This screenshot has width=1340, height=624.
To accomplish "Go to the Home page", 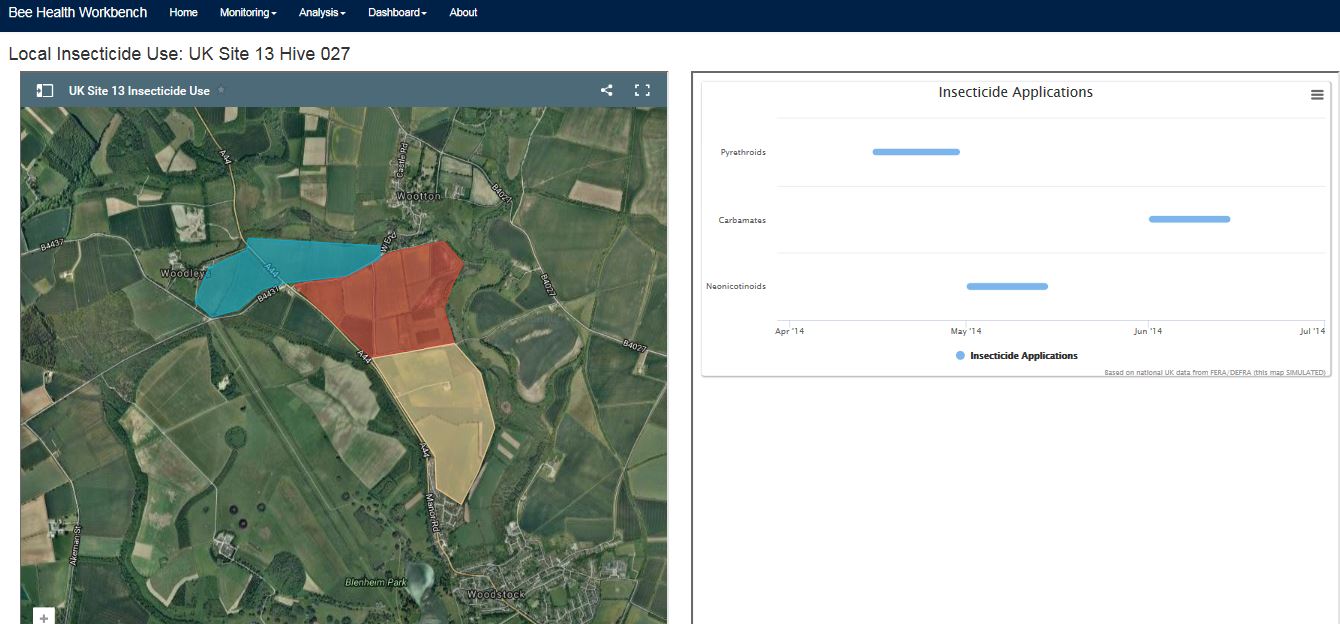I will point(183,13).
